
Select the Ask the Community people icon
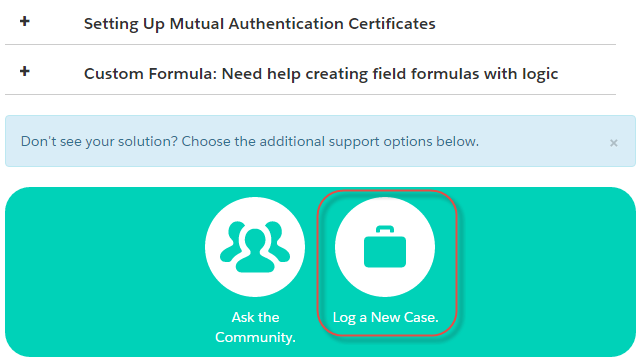[255, 247]
